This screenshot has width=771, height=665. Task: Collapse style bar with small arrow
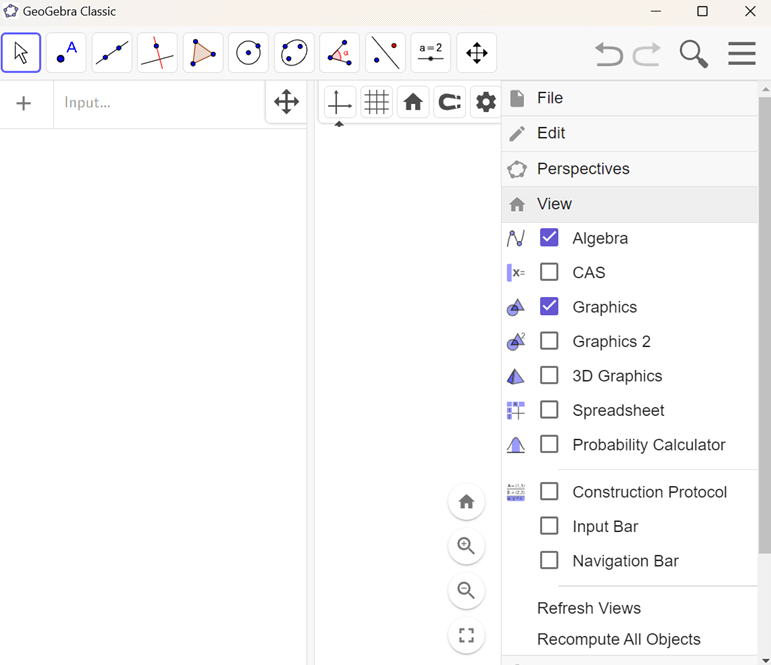click(339, 124)
